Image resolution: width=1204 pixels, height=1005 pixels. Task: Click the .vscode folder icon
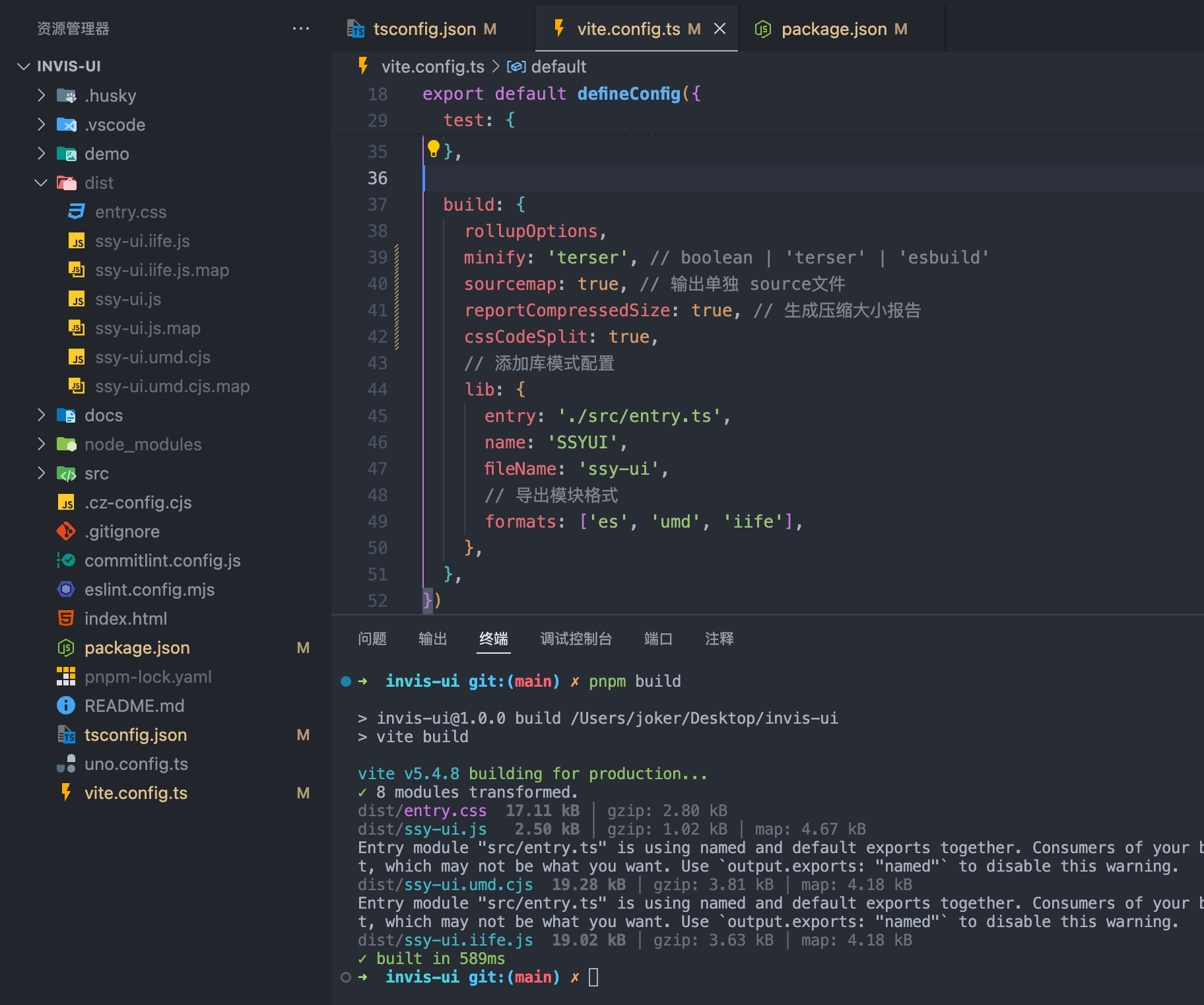pos(66,125)
